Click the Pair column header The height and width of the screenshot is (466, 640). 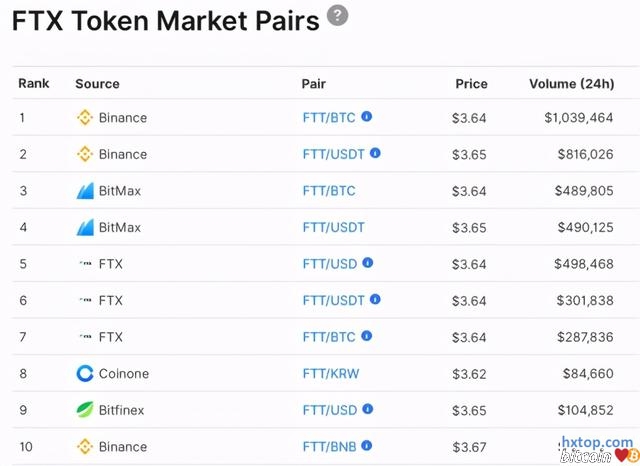(x=314, y=84)
